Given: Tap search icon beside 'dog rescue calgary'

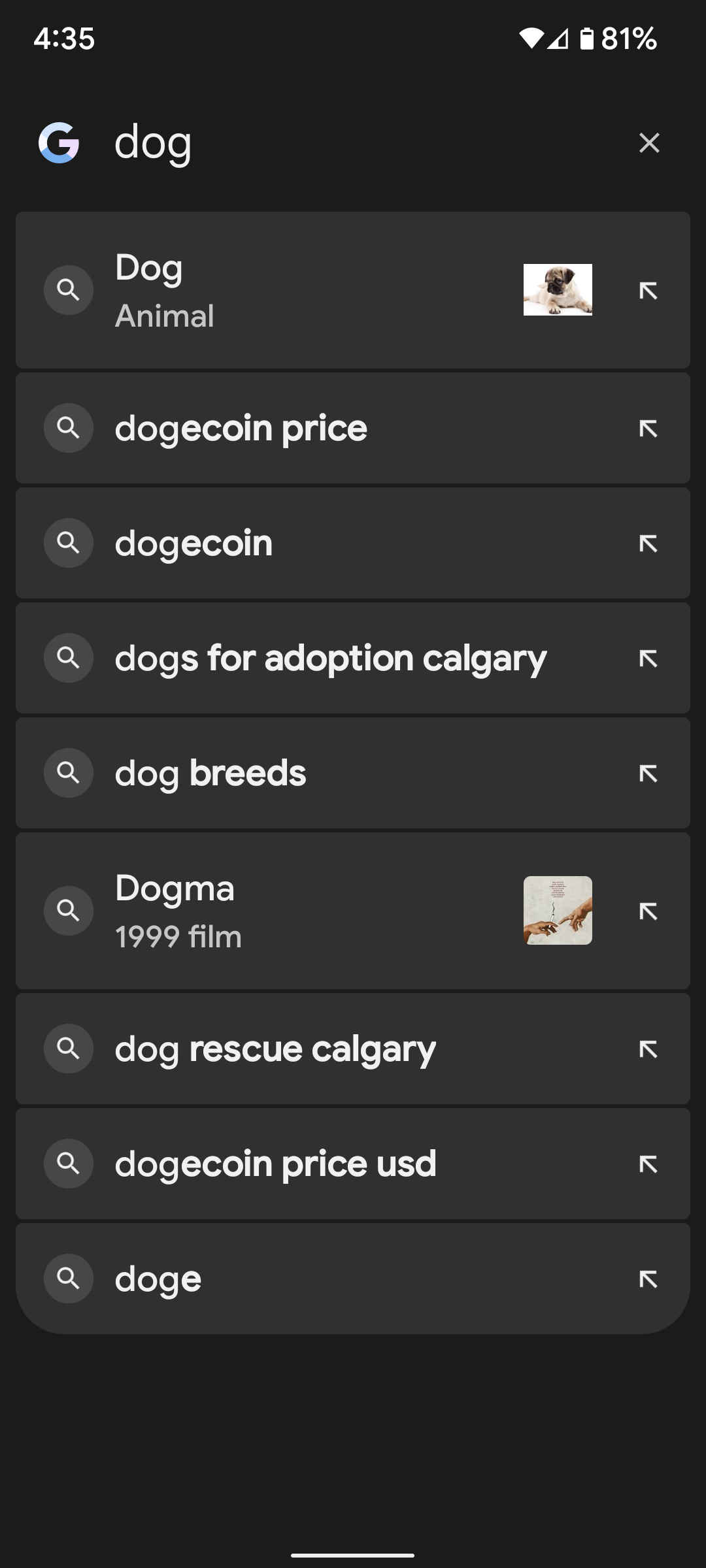Looking at the screenshot, I should (69, 1049).
